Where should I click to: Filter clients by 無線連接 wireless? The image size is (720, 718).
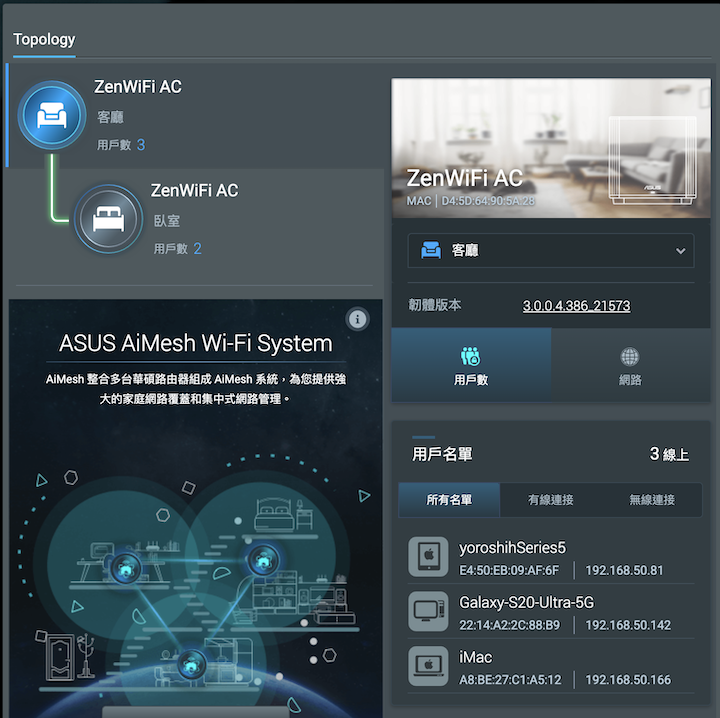(652, 500)
